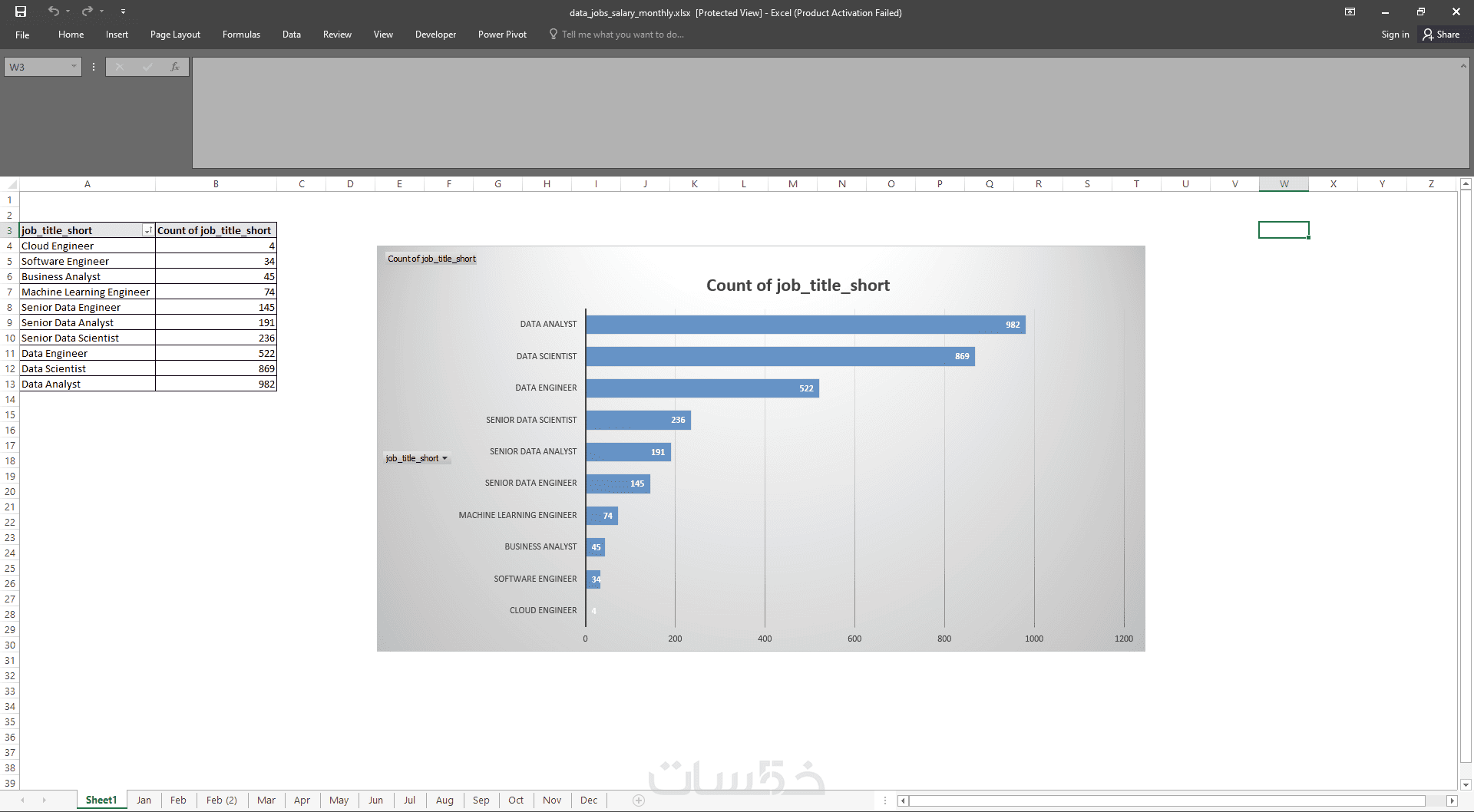Expand the Name Box dropdown arrow
1474x812 pixels.
pos(74,67)
